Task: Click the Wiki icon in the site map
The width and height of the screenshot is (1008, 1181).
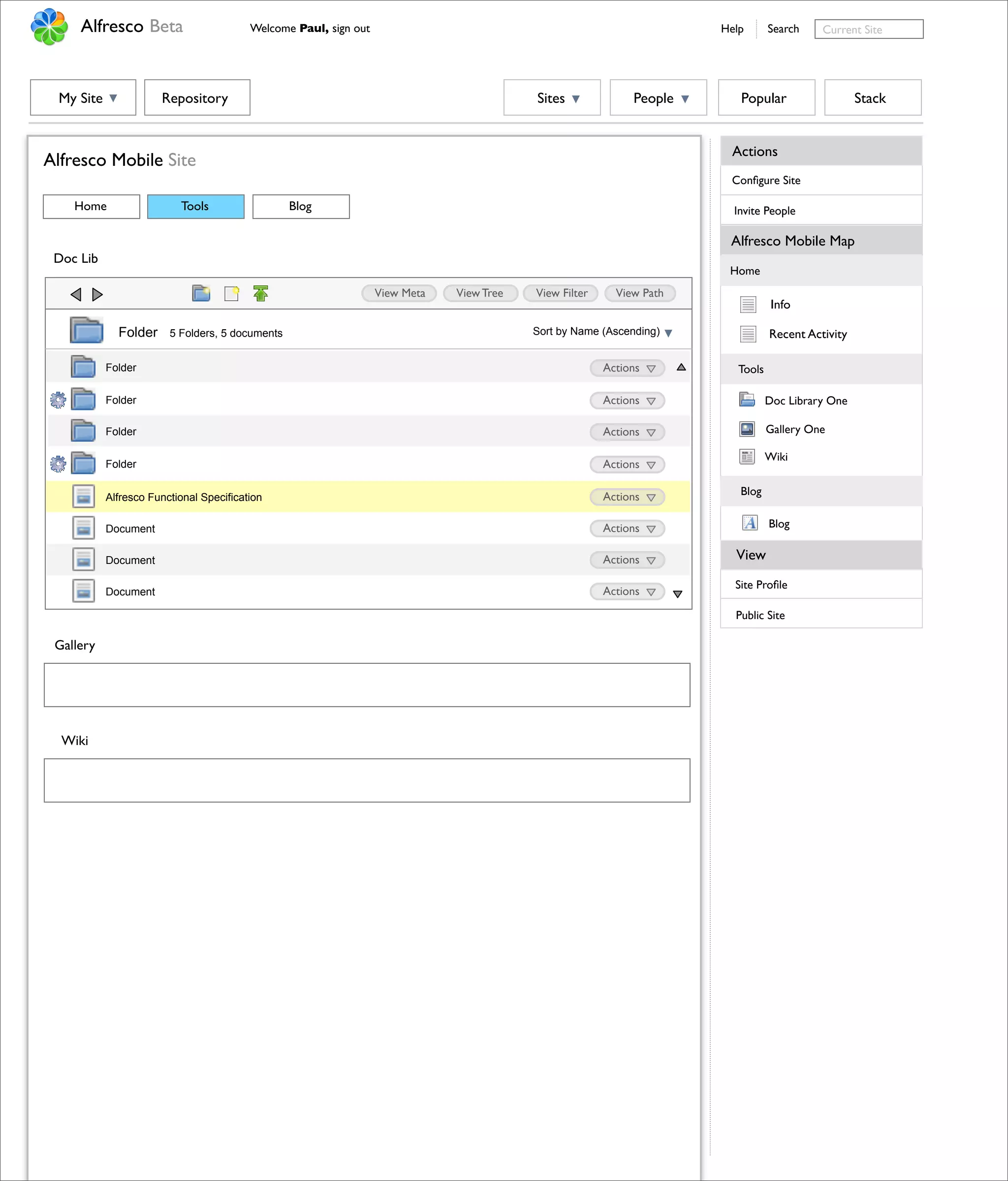Action: click(x=747, y=457)
